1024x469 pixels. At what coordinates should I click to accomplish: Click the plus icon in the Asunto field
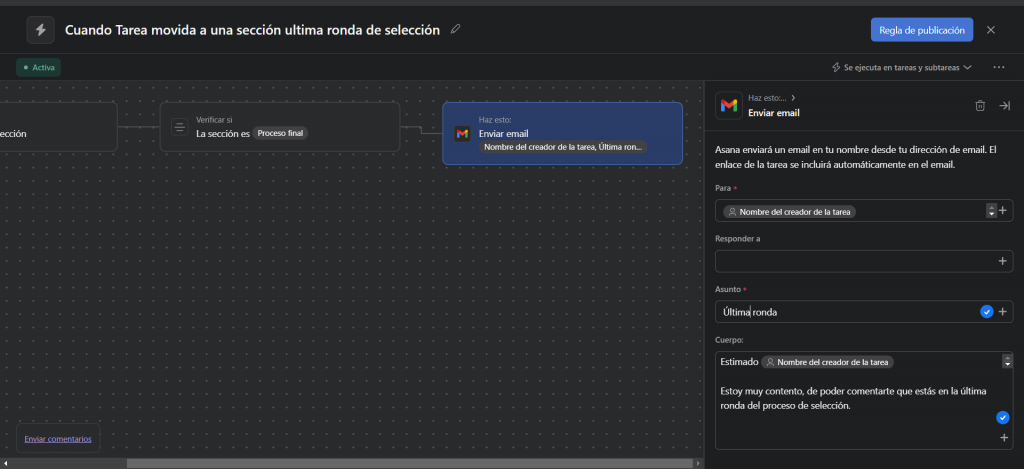pyautogui.click(x=1003, y=312)
